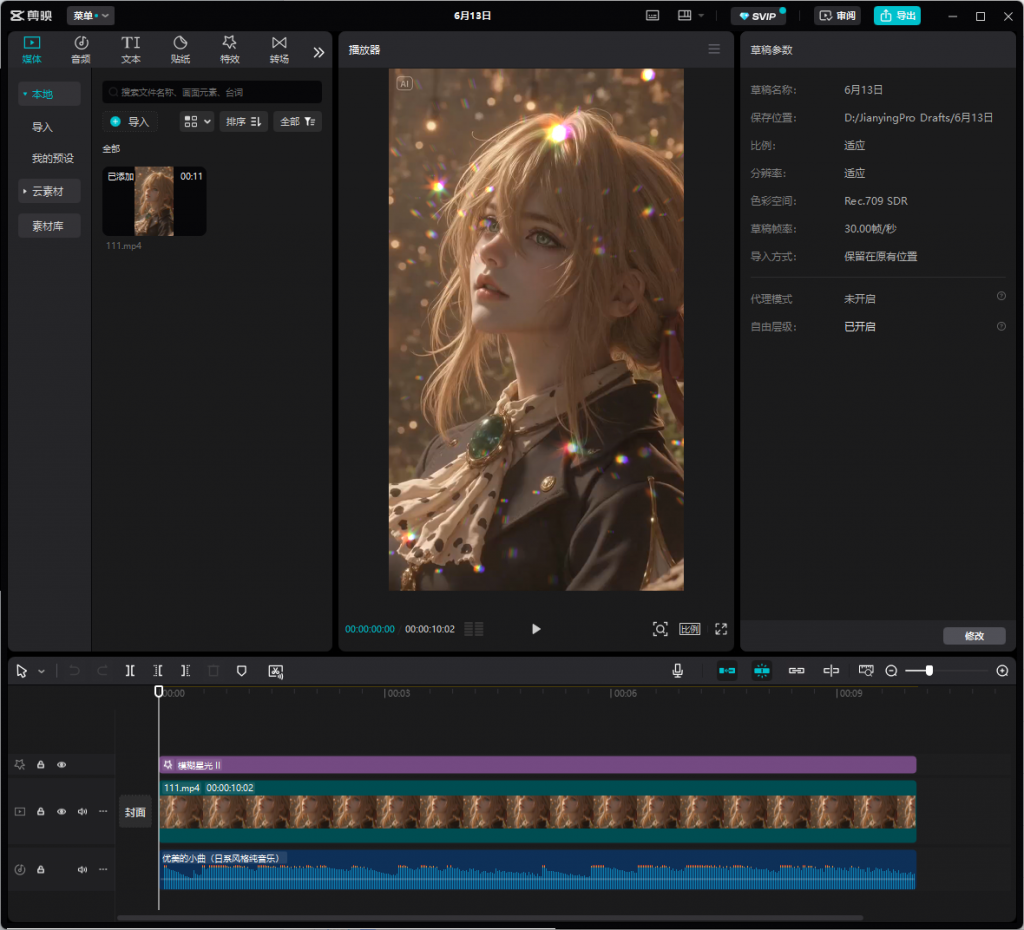Expand the 云素材 cloud materials section

pyautogui.click(x=50, y=191)
